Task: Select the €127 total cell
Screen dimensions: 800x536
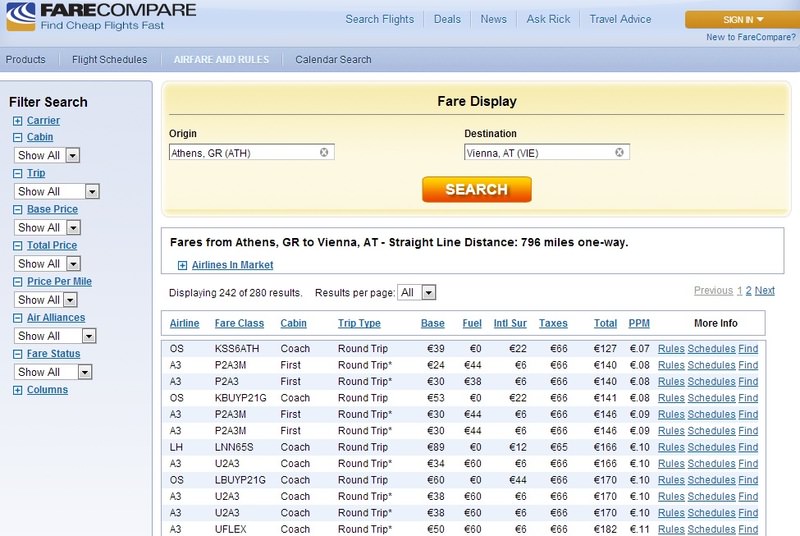Action: (x=605, y=349)
